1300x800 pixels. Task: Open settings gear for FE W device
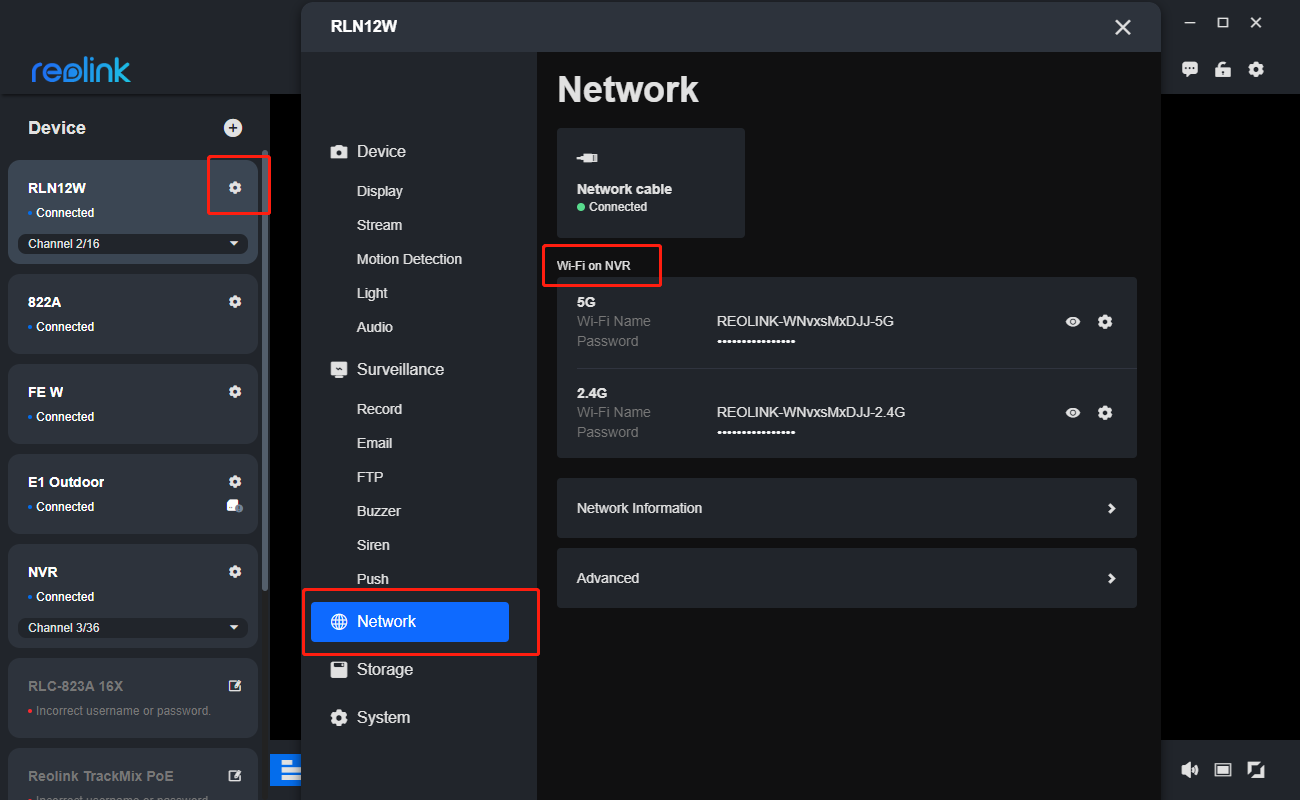tap(235, 392)
